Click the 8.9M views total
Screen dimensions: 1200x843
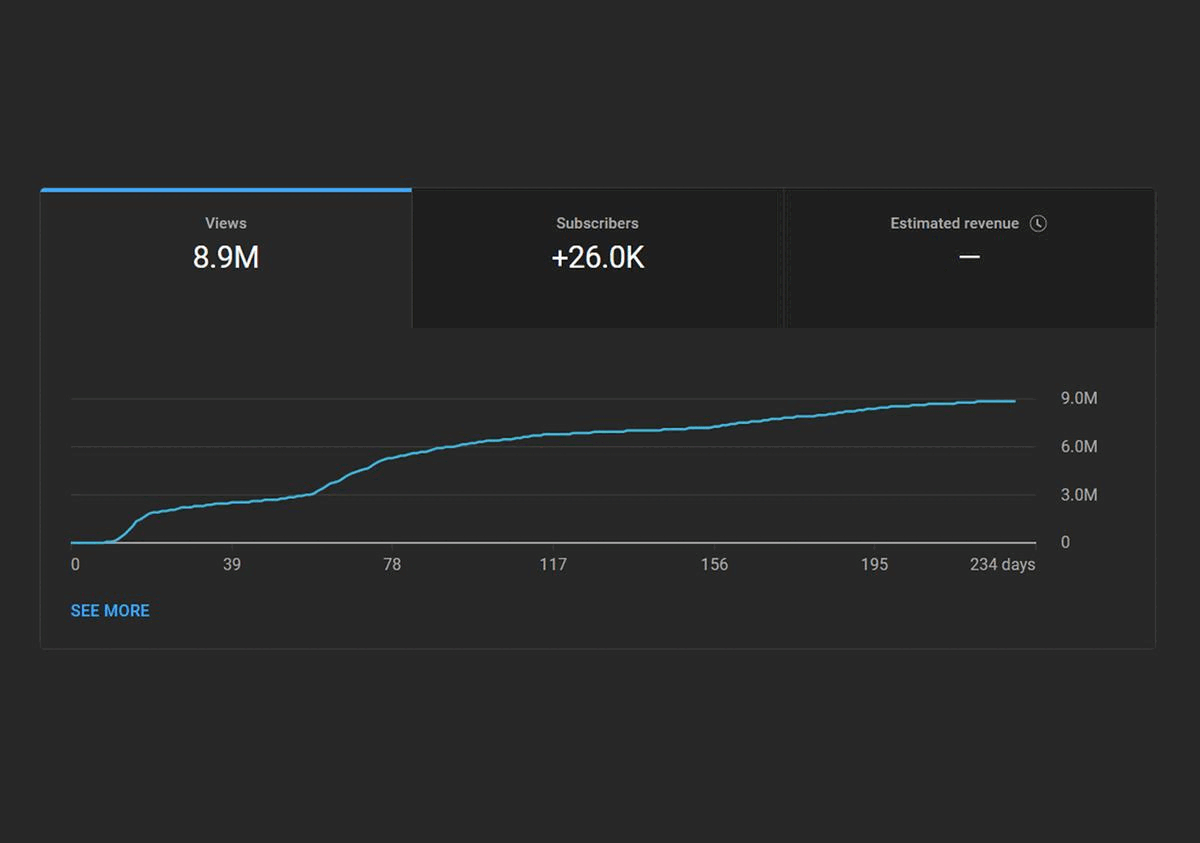click(226, 258)
